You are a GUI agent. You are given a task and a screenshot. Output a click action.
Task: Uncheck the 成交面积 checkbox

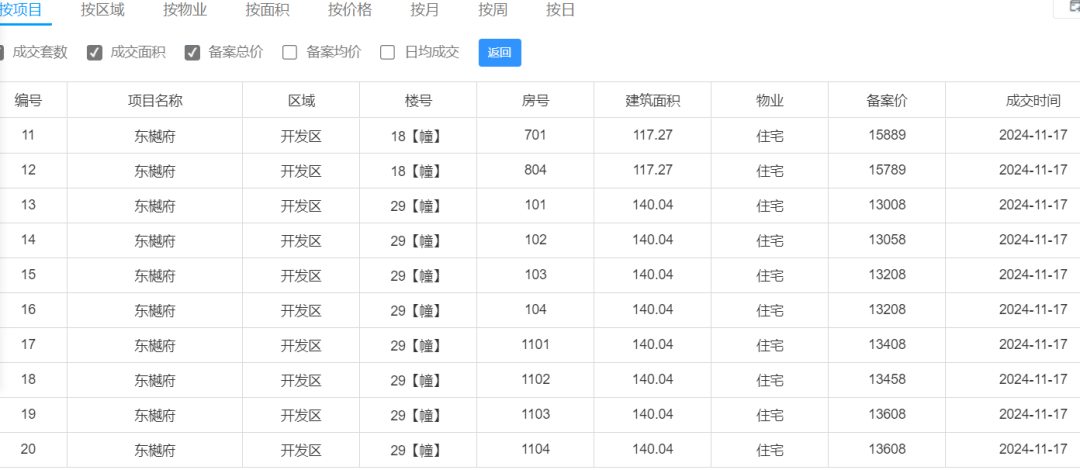[95, 53]
